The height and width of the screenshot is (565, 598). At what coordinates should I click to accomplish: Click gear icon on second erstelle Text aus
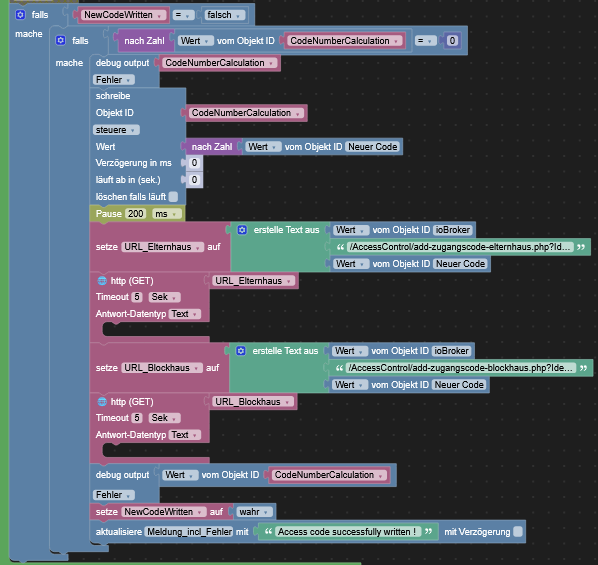[x=241, y=351]
